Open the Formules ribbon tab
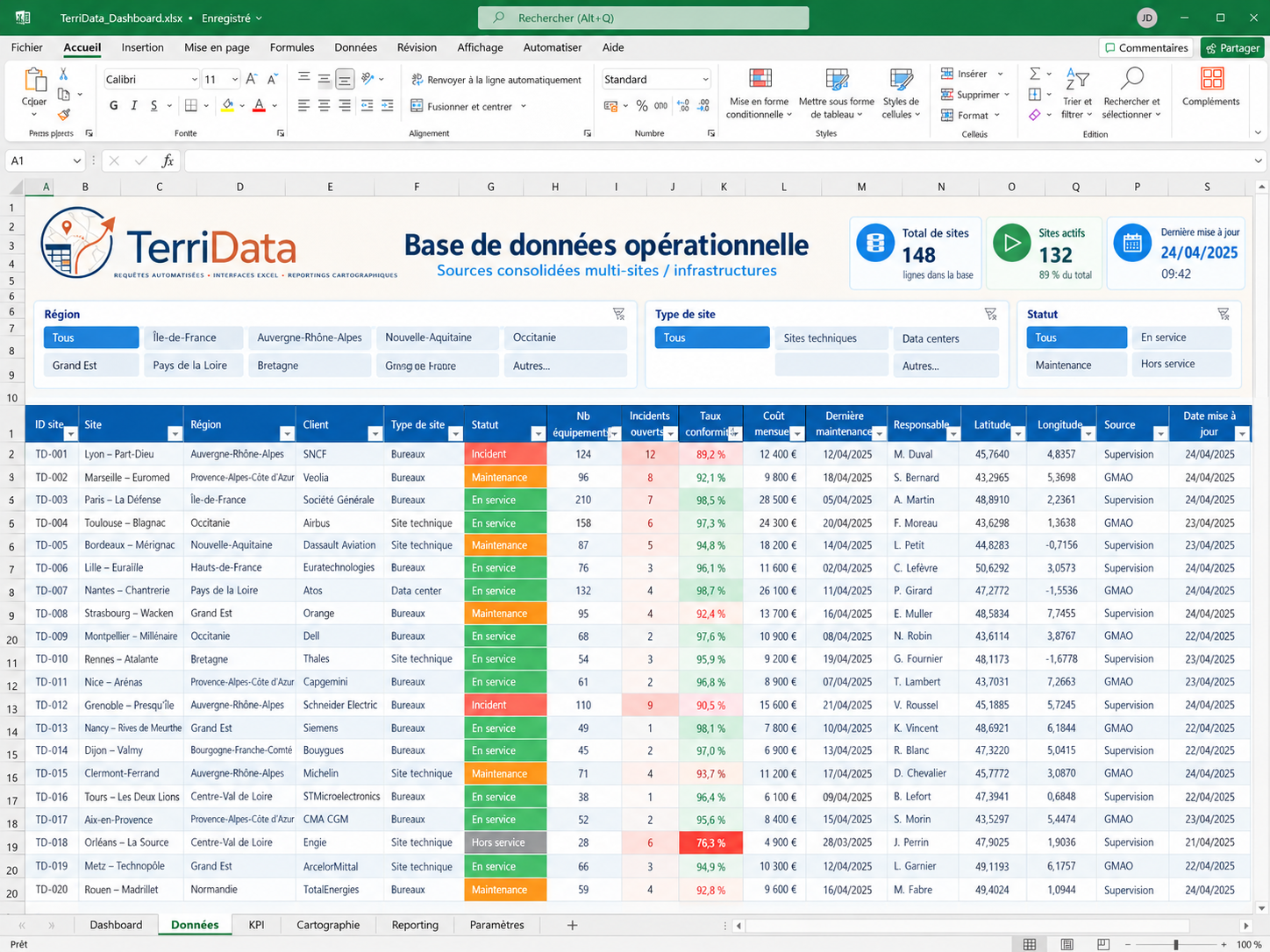The height and width of the screenshot is (952, 1270). 292,47
